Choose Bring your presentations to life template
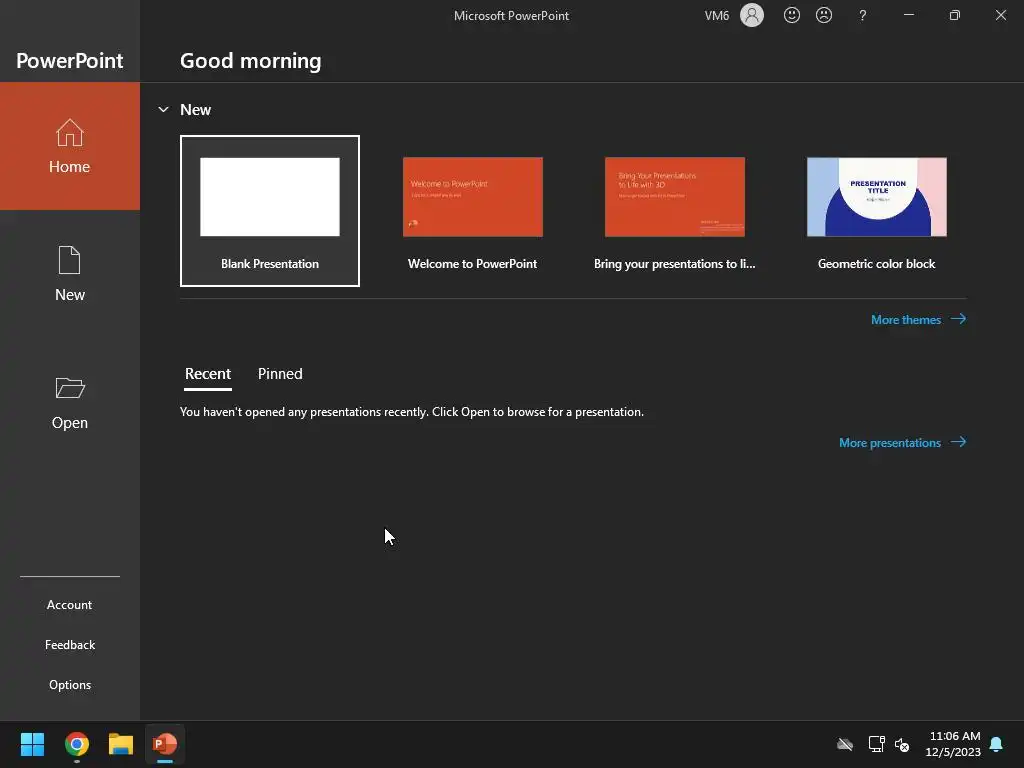The height and width of the screenshot is (768, 1024). 675,211
